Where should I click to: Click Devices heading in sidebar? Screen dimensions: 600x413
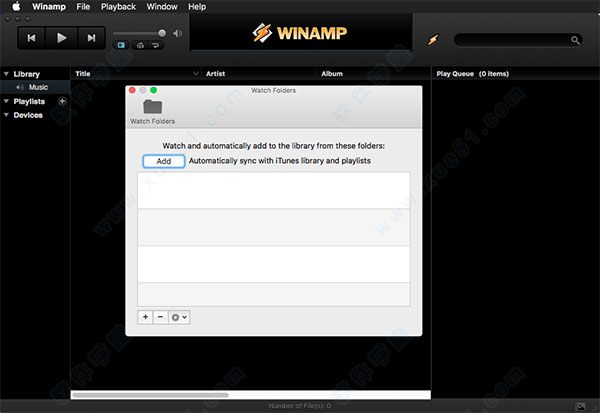coord(28,115)
